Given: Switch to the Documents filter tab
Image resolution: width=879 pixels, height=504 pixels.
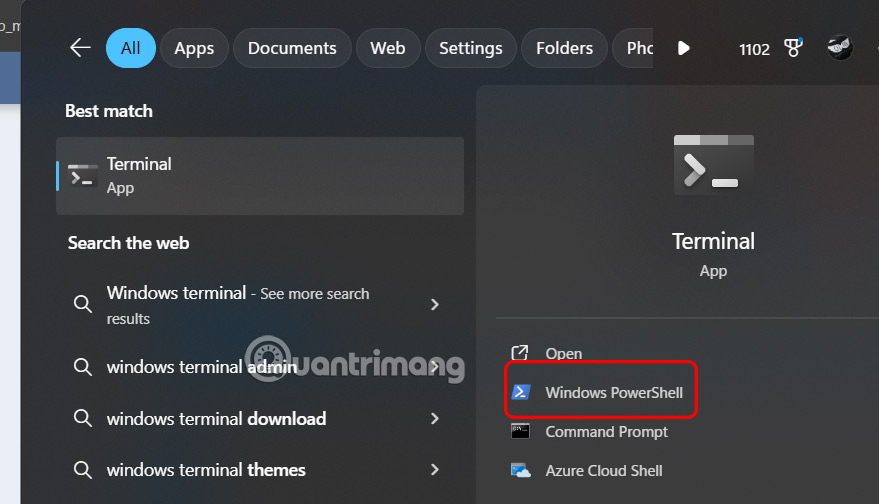Looking at the screenshot, I should [x=292, y=48].
